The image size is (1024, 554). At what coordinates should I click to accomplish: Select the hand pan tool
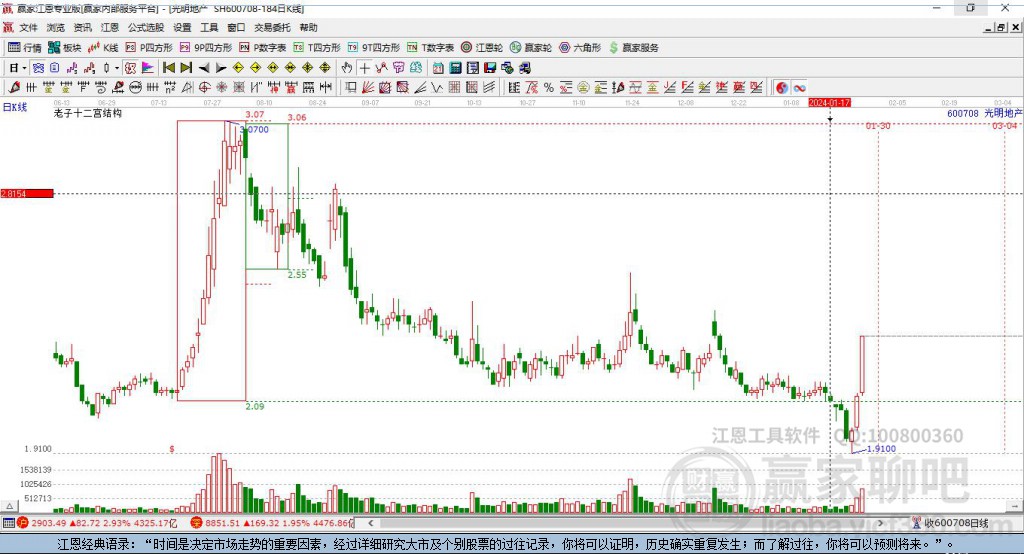(x=347, y=68)
